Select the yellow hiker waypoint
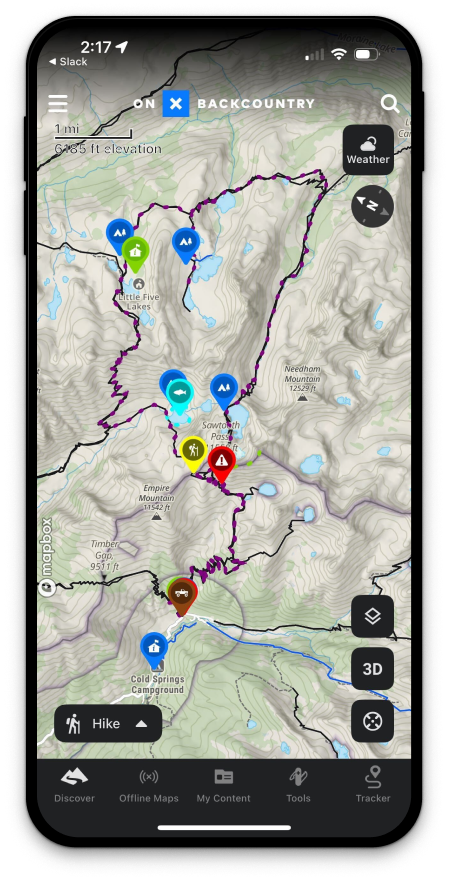The width and height of the screenshot is (449, 880). tap(194, 453)
